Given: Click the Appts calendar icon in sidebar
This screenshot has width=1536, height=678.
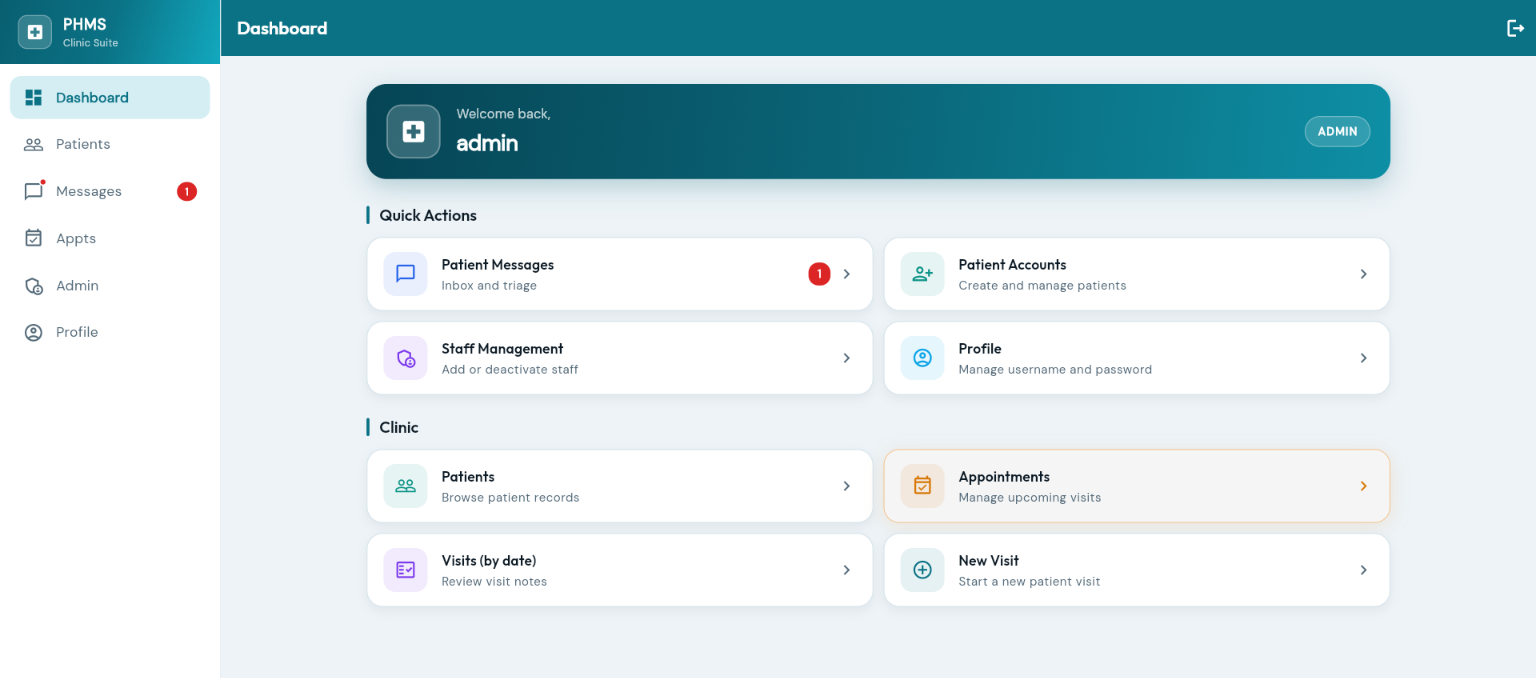Looking at the screenshot, I should point(33,238).
